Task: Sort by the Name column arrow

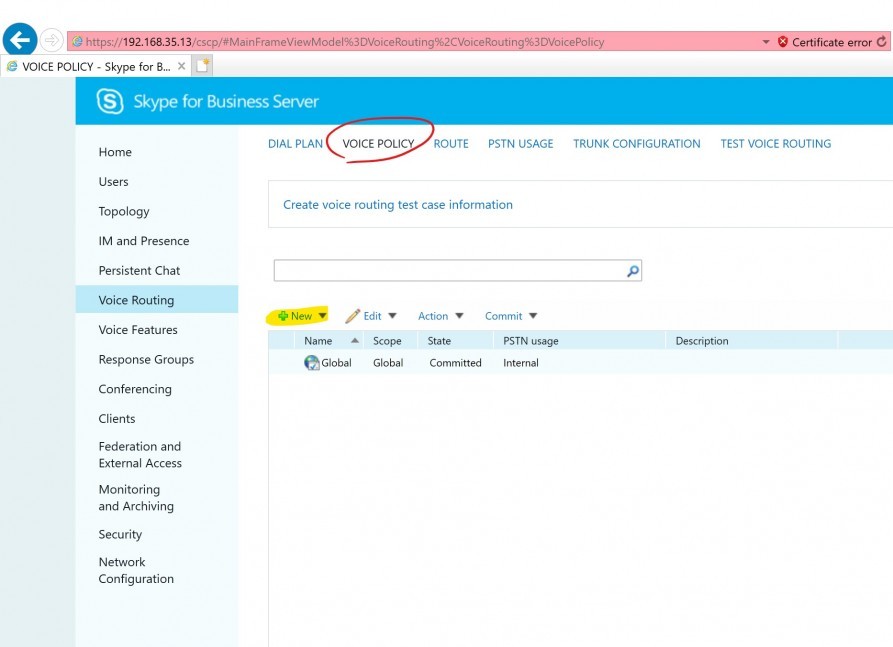Action: [355, 341]
